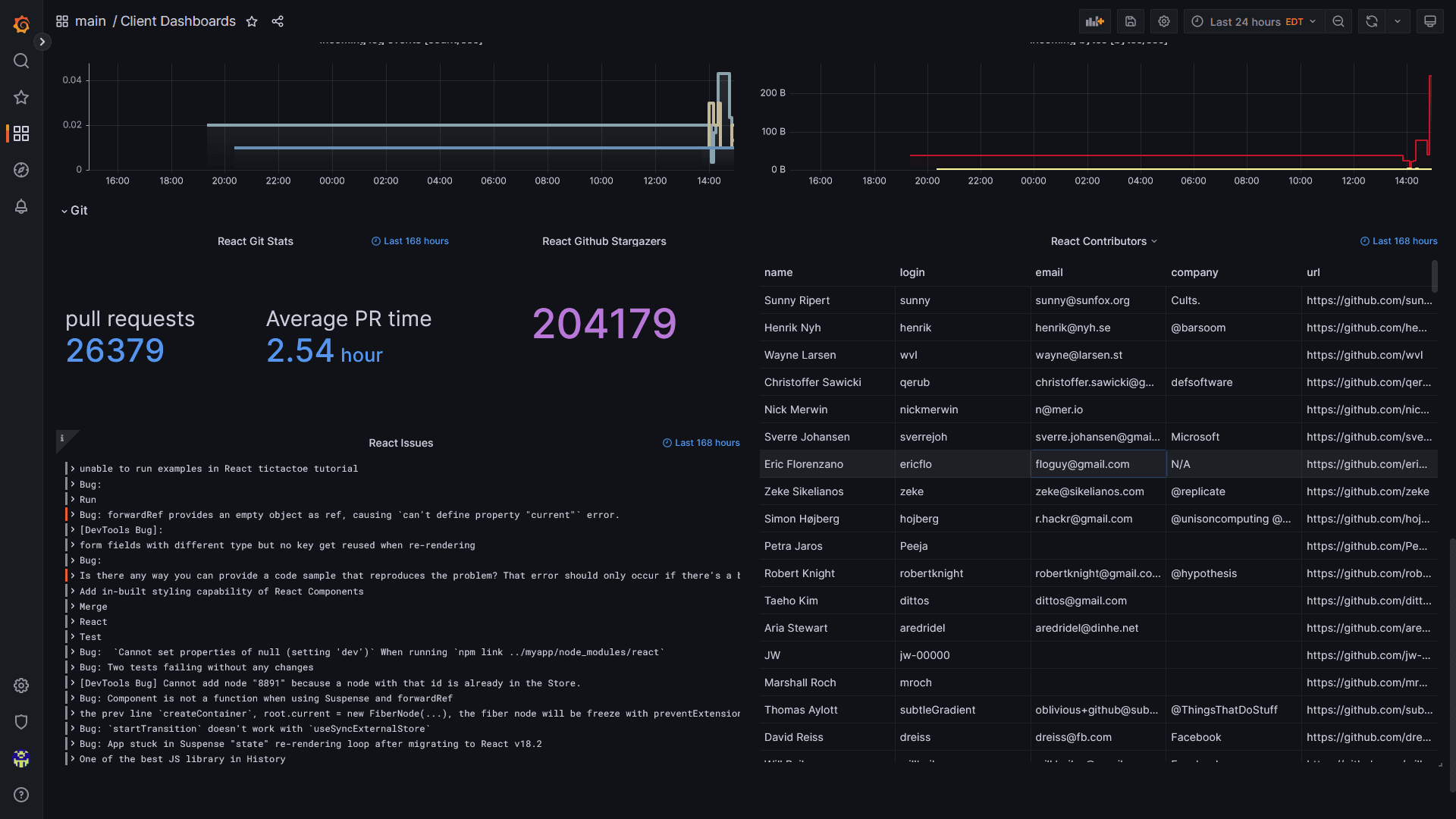The width and height of the screenshot is (1456, 819).
Task: Open Server Admin shield icon
Action: click(x=21, y=722)
